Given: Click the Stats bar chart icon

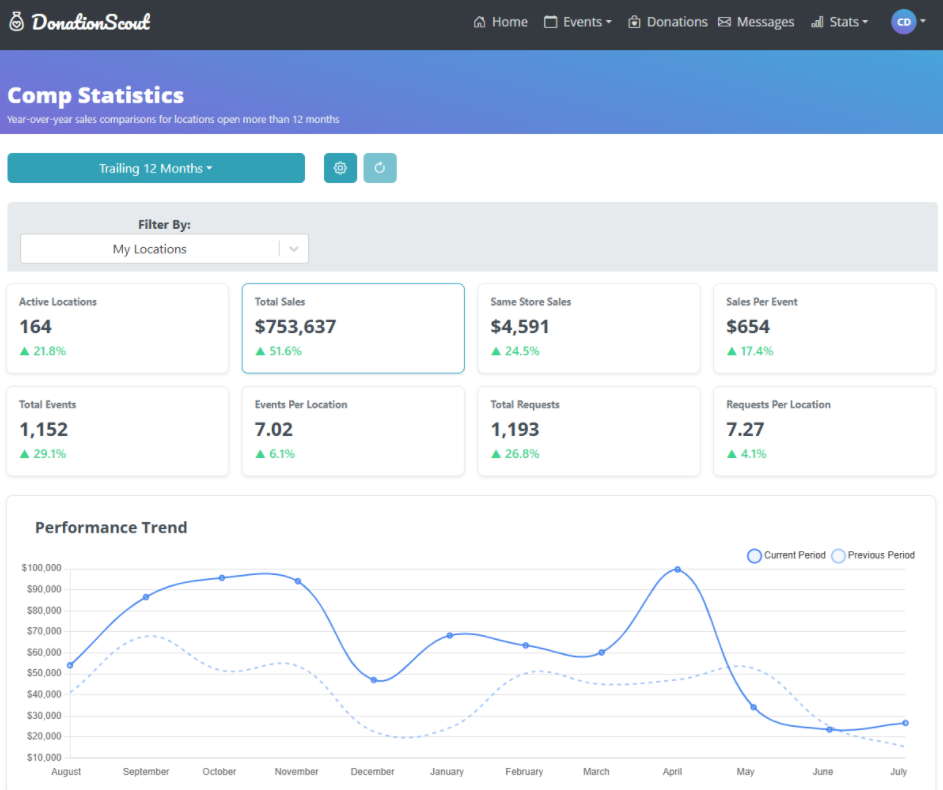Looking at the screenshot, I should [x=817, y=22].
